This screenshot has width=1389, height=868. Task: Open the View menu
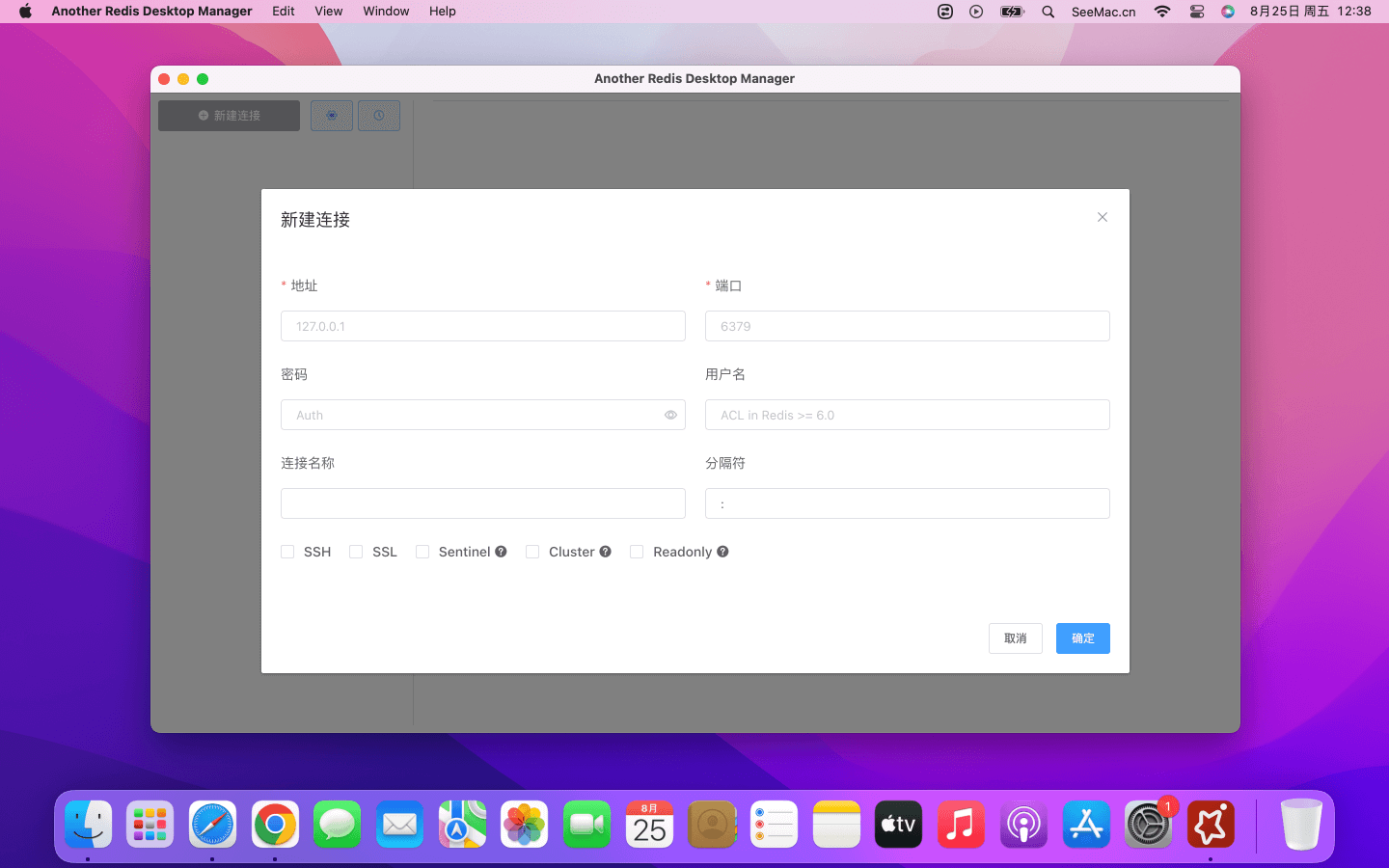click(x=329, y=12)
